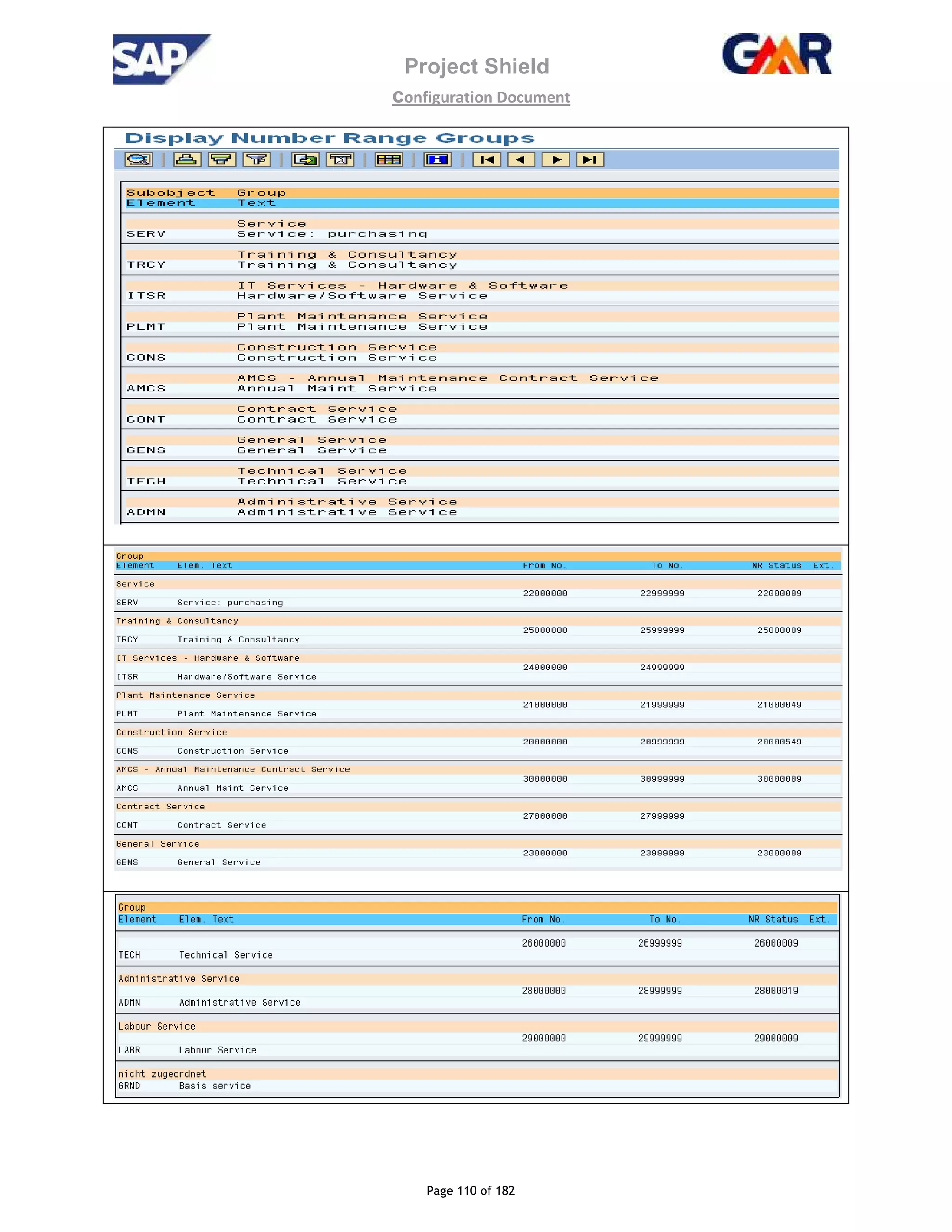Click the GMR logo
This screenshot has height=1232, width=952.
(777, 54)
